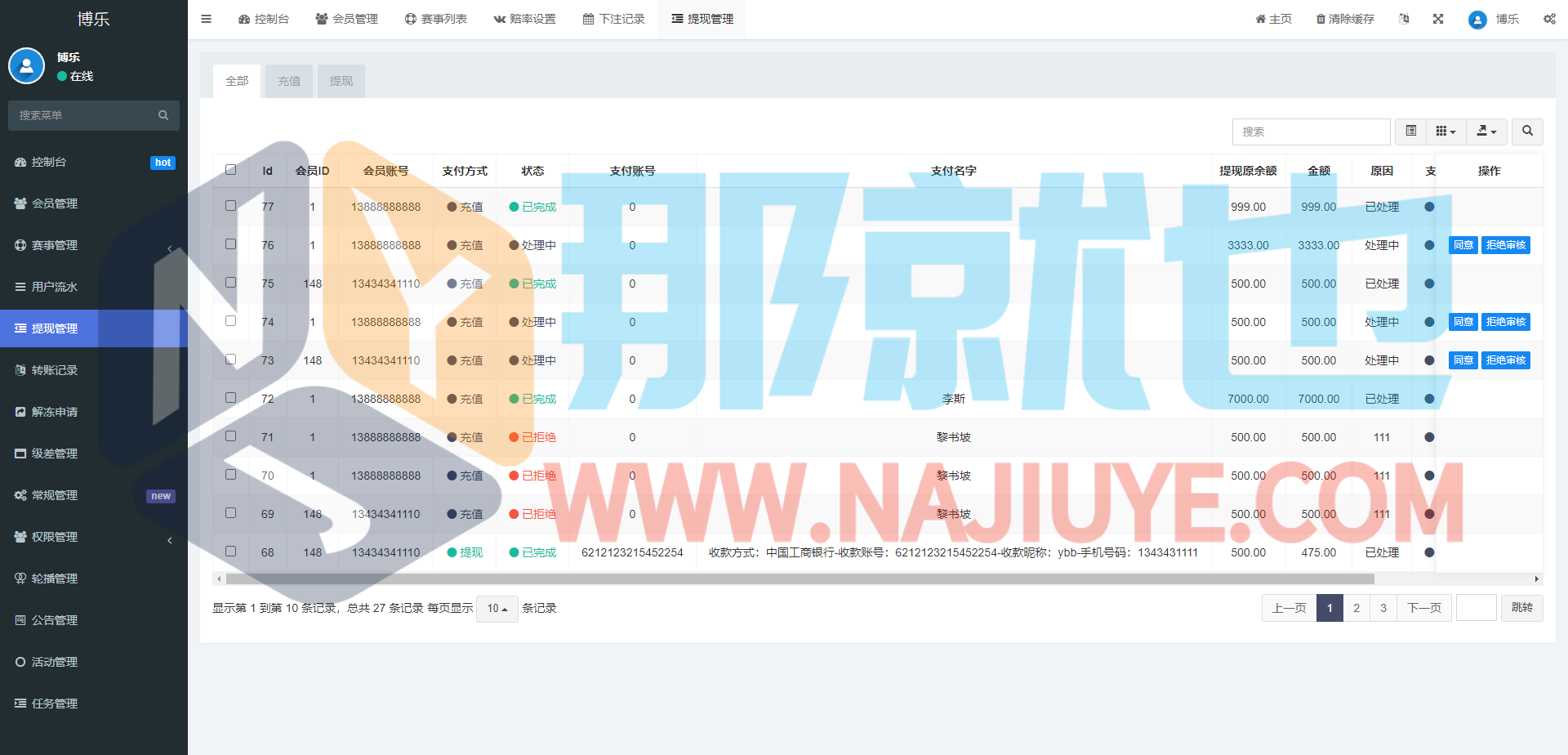Image resolution: width=1568 pixels, height=755 pixels.
Task: Tick the checkbox for row Id 68
Action: (x=230, y=552)
